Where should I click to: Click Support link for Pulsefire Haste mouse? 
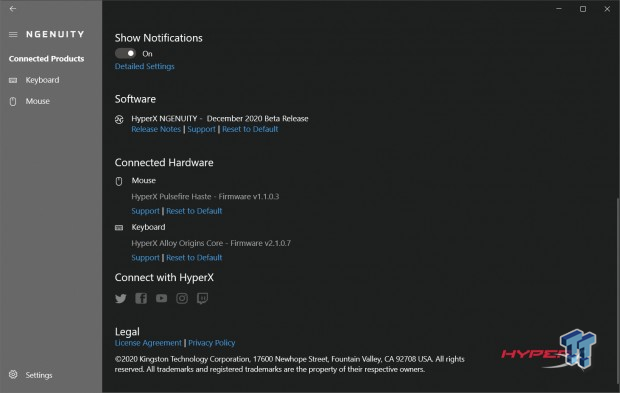(x=146, y=211)
